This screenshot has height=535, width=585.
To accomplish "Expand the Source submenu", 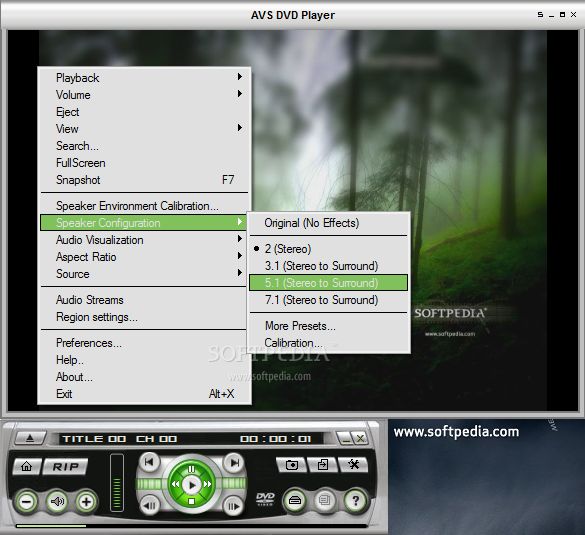I will [x=144, y=274].
